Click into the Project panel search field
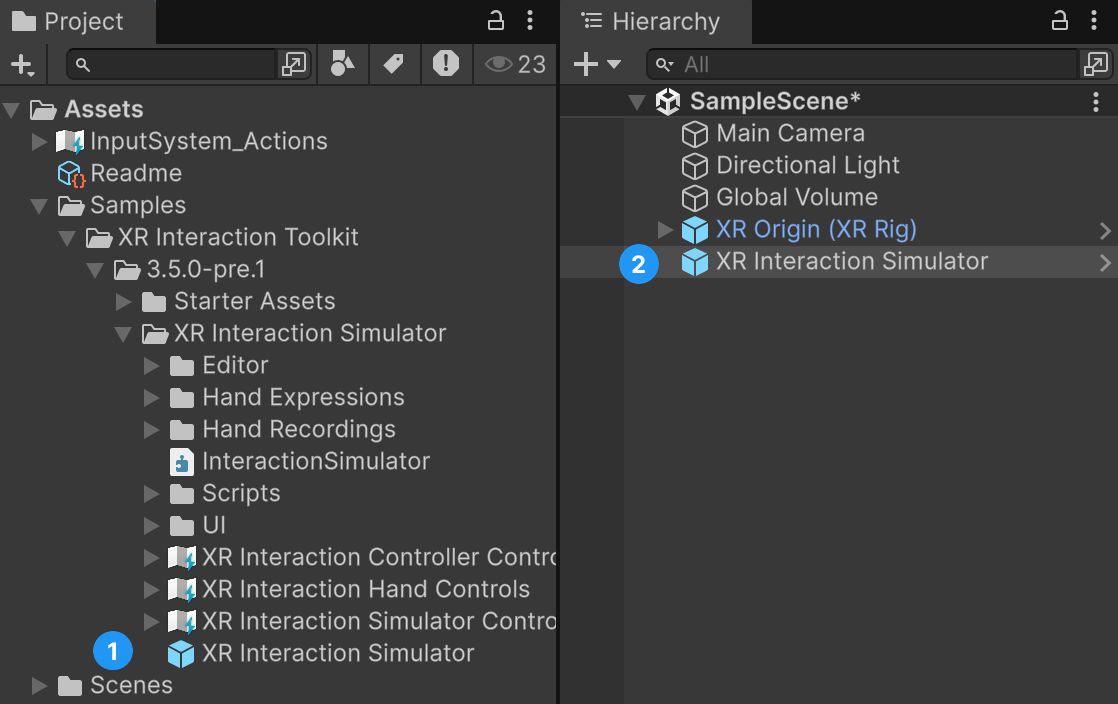 (x=171, y=64)
